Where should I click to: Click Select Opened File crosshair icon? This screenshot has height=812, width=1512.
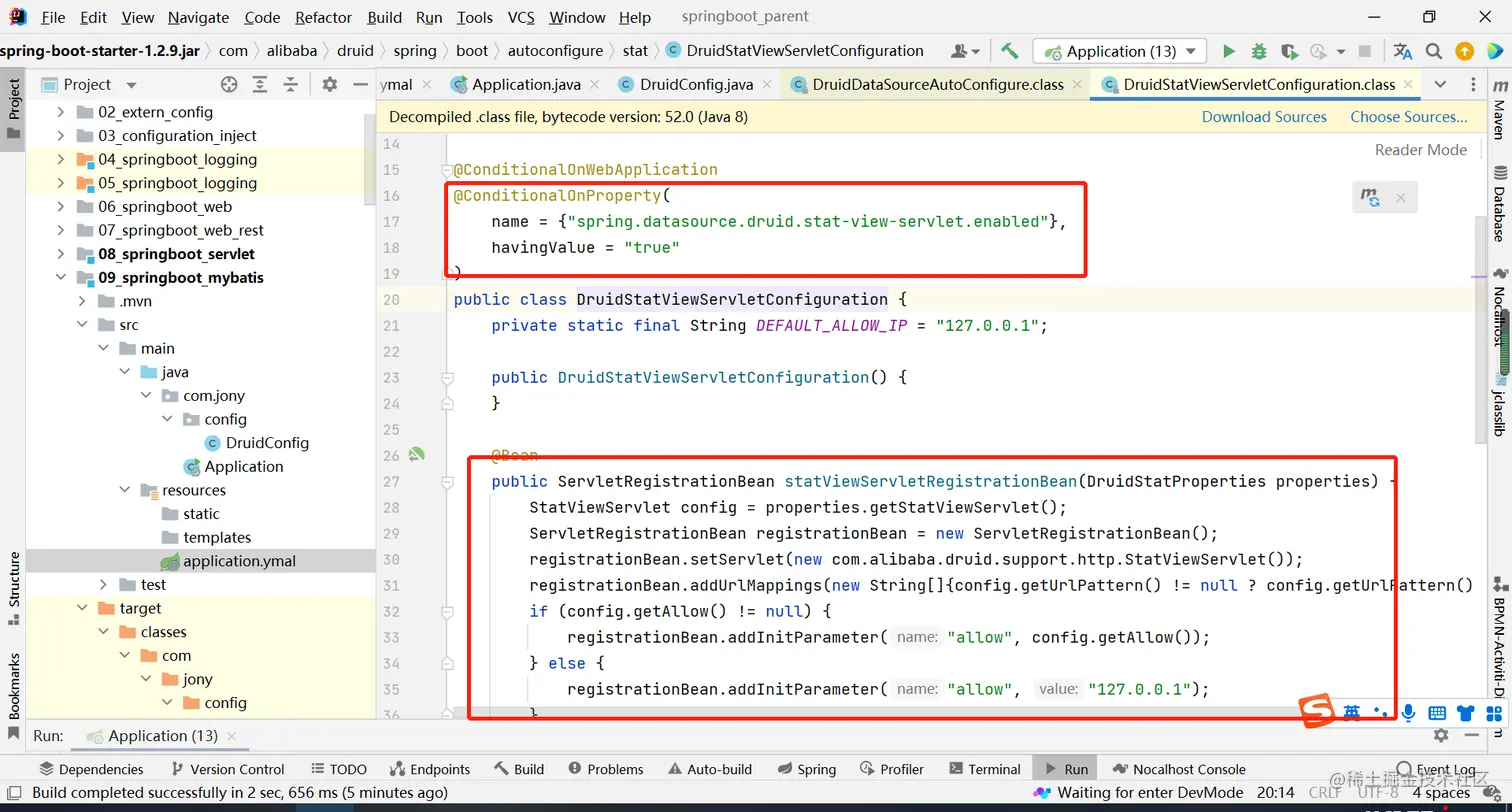[229, 85]
